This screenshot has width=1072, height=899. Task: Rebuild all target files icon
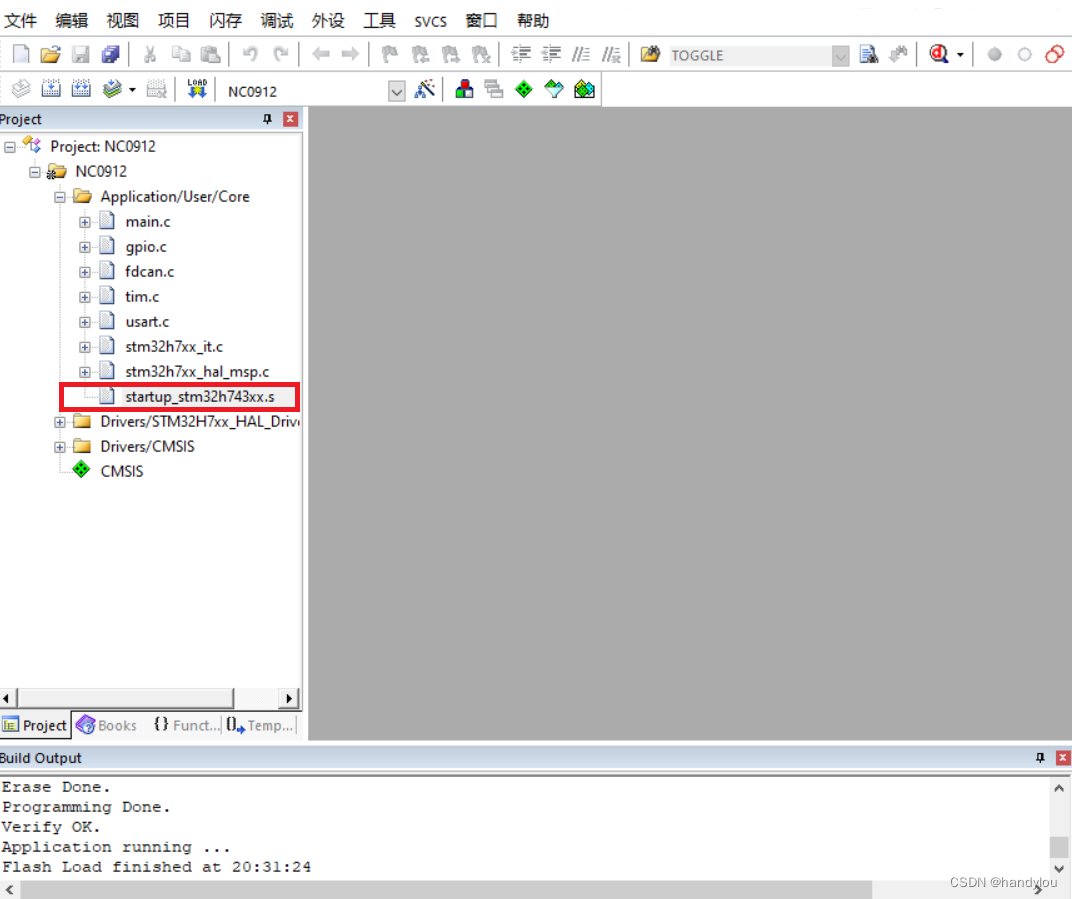[x=81, y=90]
